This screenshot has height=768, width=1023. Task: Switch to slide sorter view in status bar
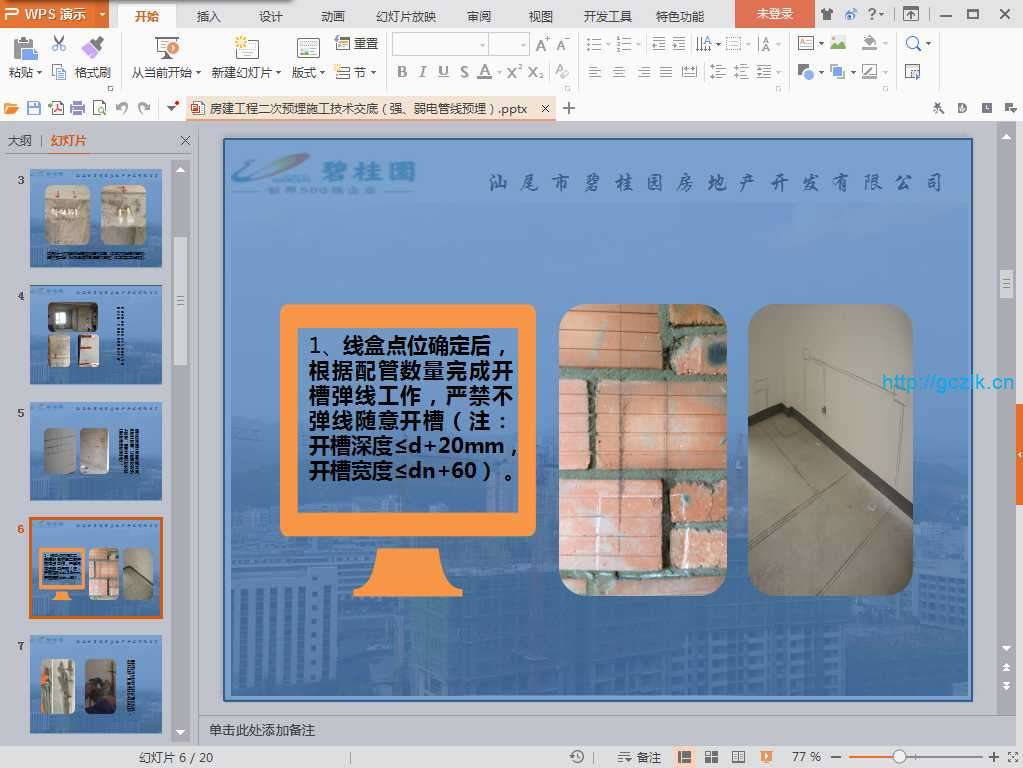coord(712,757)
